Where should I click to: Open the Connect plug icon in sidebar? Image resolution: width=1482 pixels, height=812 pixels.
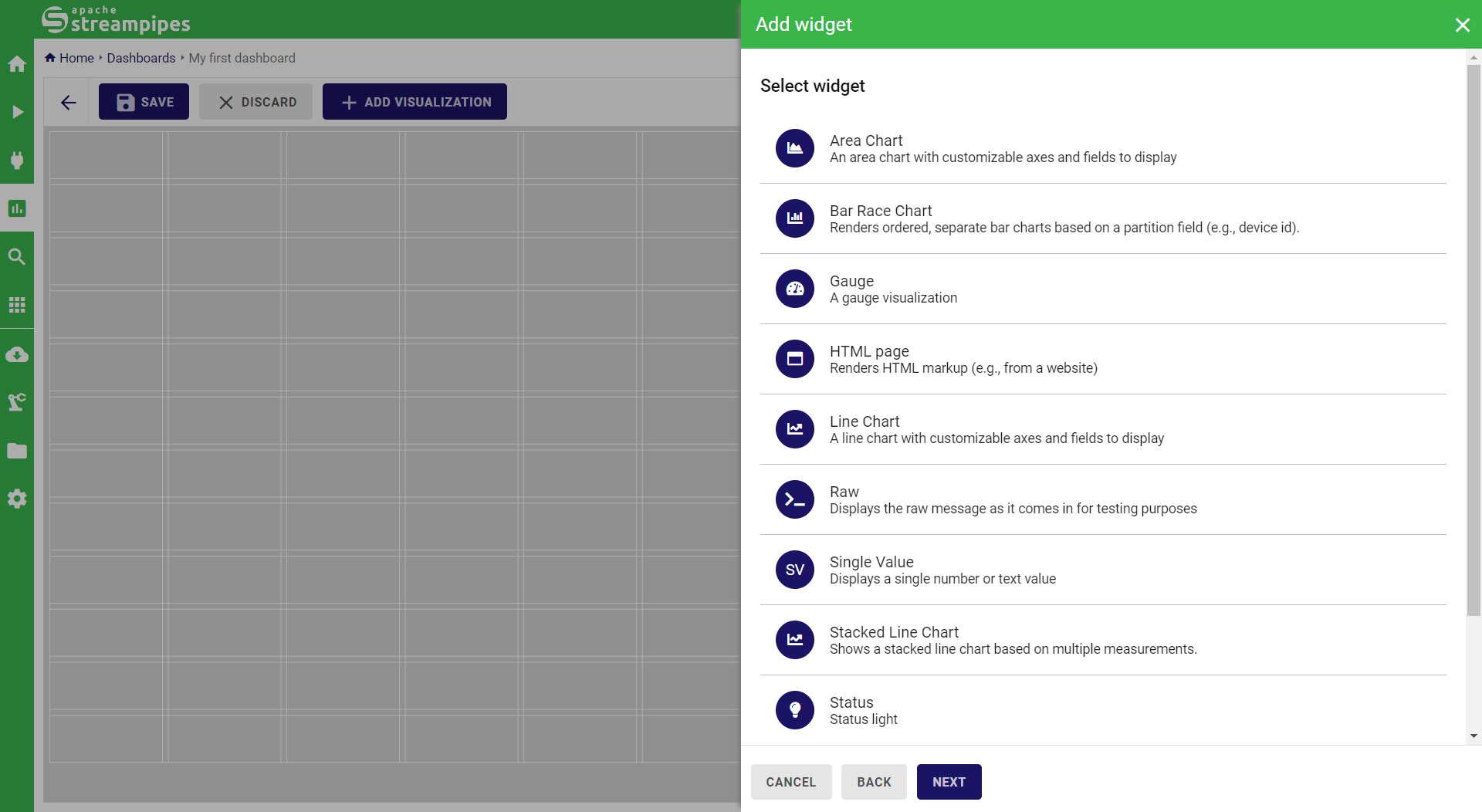[17, 160]
